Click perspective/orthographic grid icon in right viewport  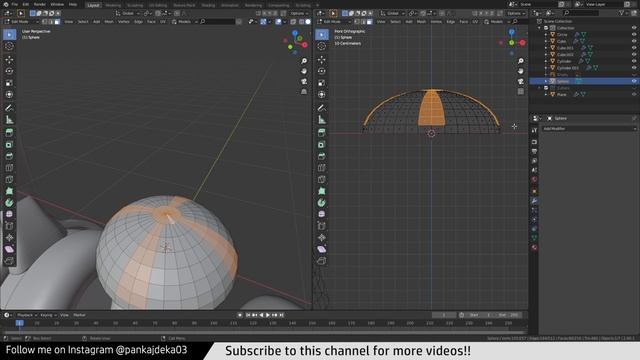tap(521, 91)
